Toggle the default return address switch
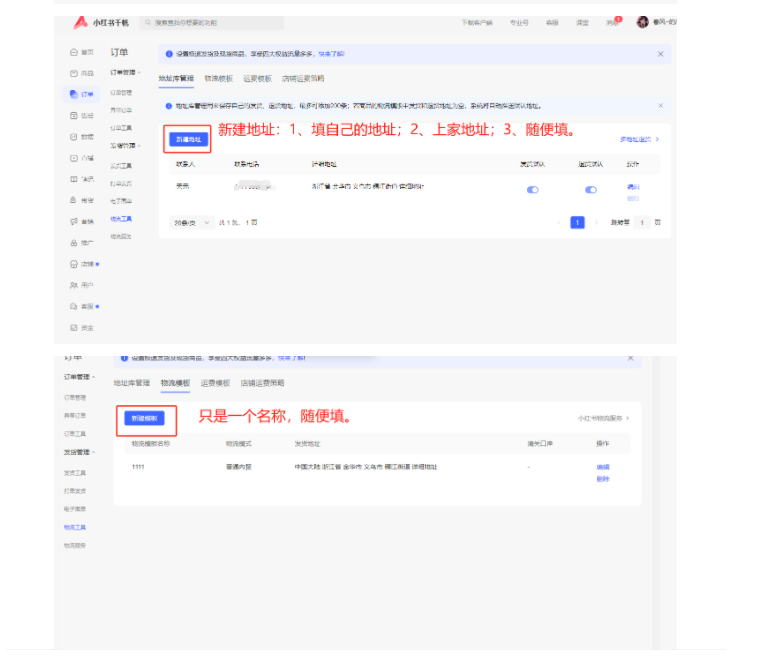 pyautogui.click(x=591, y=189)
